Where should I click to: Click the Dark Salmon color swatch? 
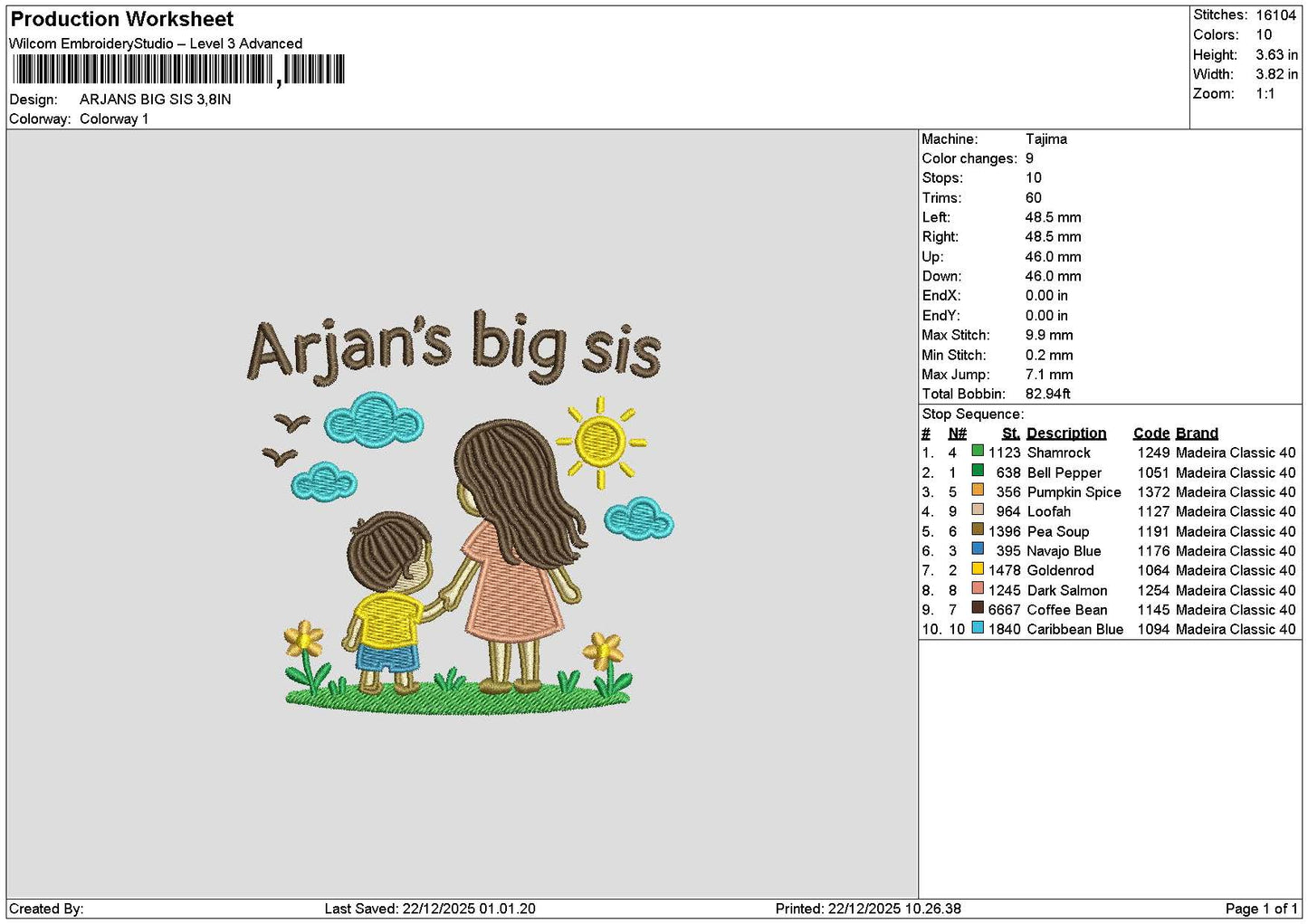point(978,588)
